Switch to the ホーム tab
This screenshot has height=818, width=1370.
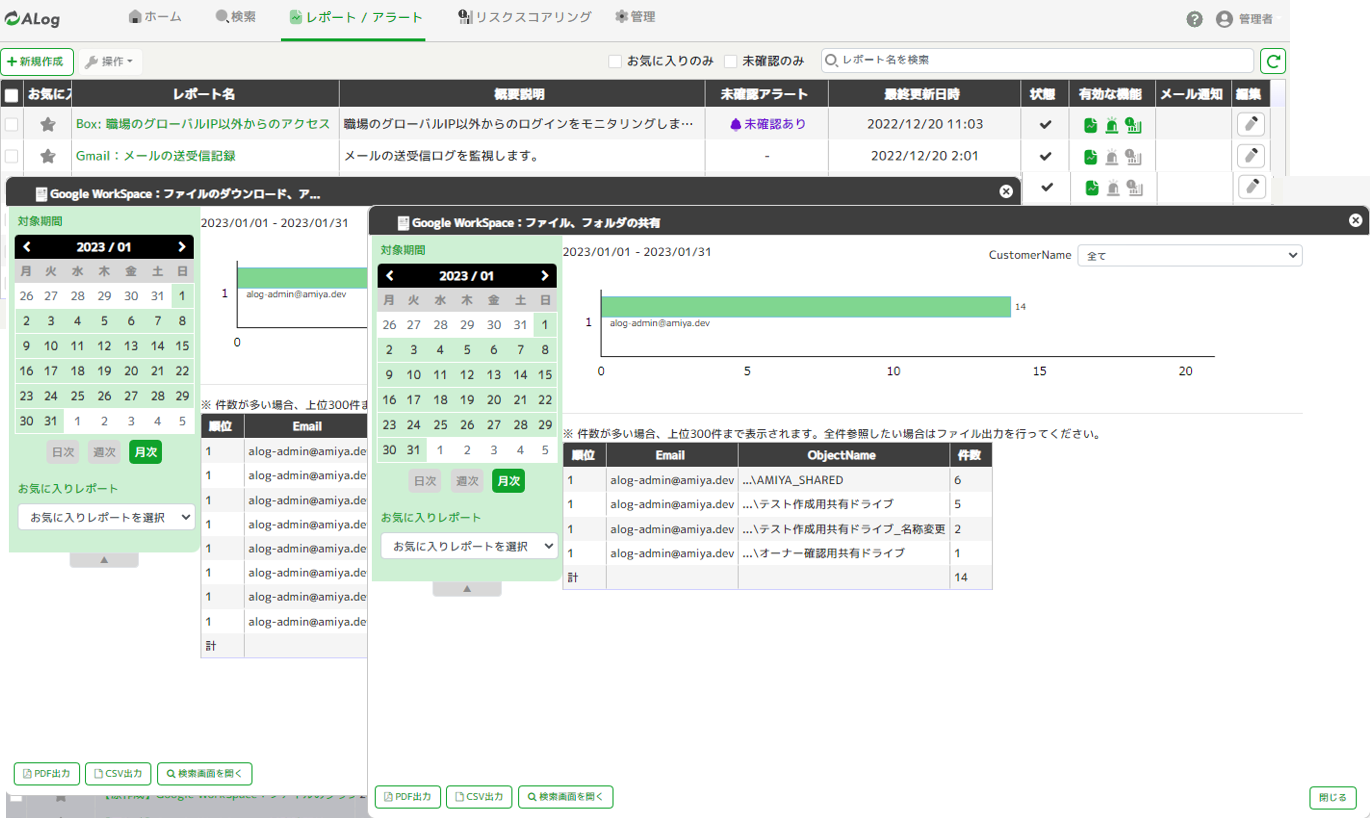click(x=156, y=17)
